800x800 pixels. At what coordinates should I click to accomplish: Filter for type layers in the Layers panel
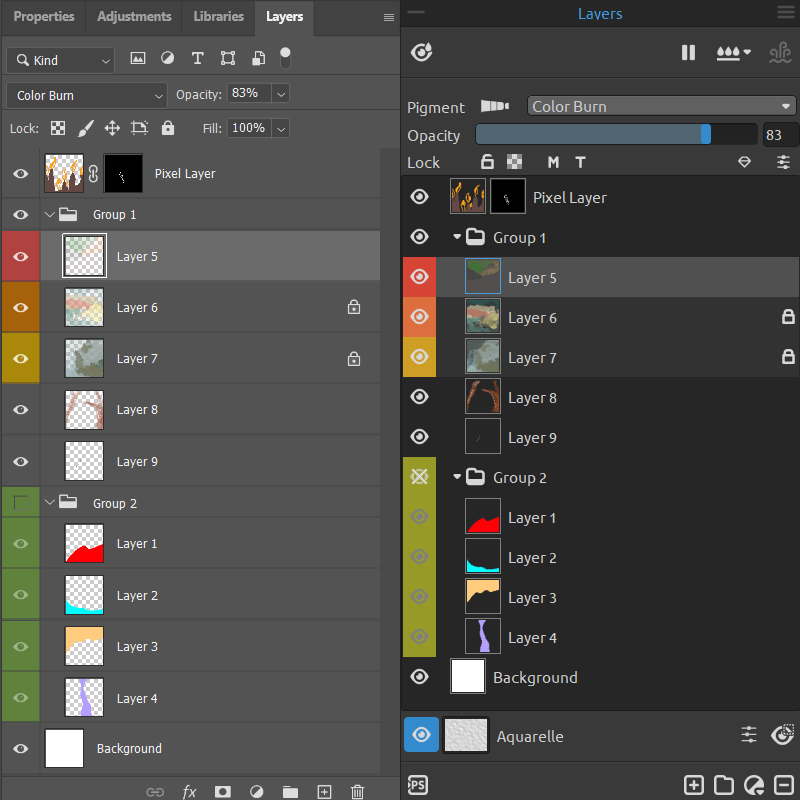197,58
